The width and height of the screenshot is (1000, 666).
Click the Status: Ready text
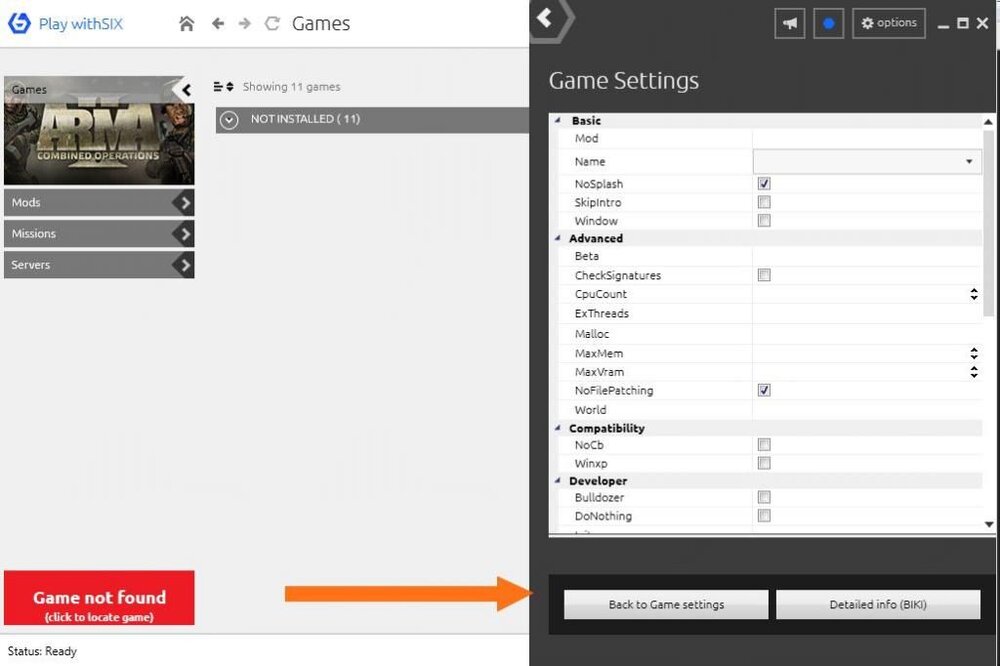click(x=42, y=651)
